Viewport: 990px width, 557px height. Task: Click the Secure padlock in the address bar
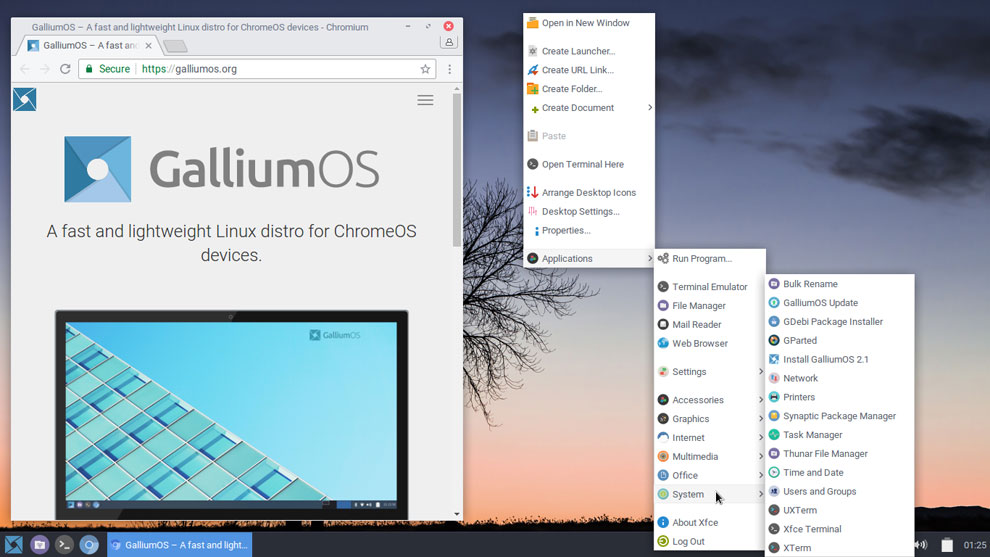89,69
